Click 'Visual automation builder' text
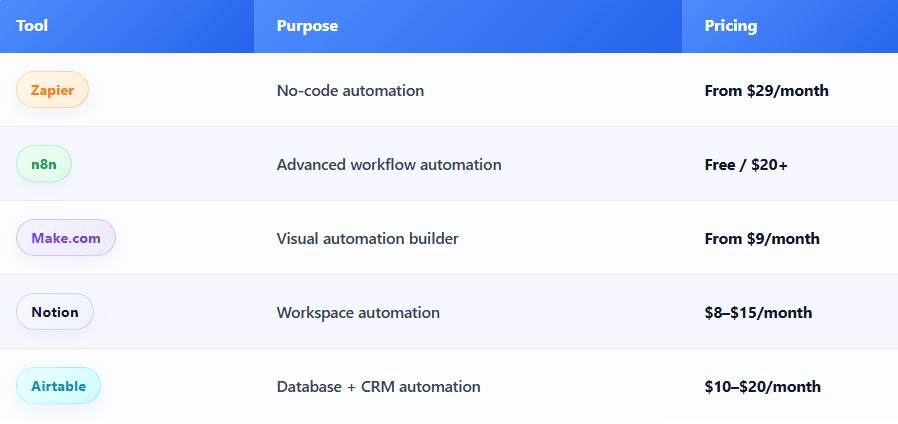The image size is (898, 424). point(368,238)
